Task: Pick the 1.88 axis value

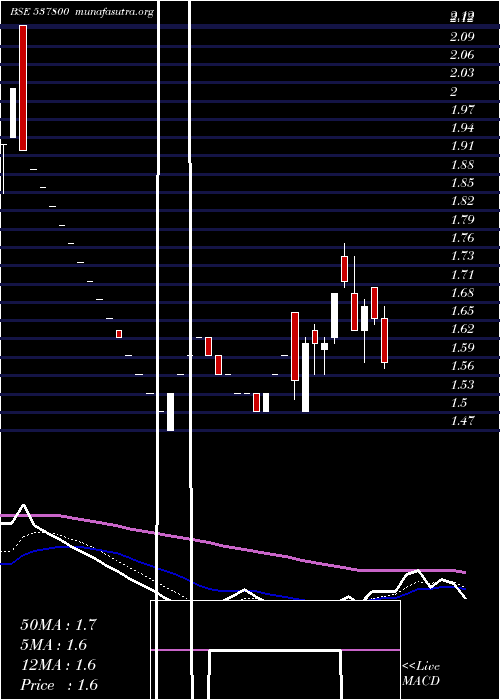Action: point(462,164)
